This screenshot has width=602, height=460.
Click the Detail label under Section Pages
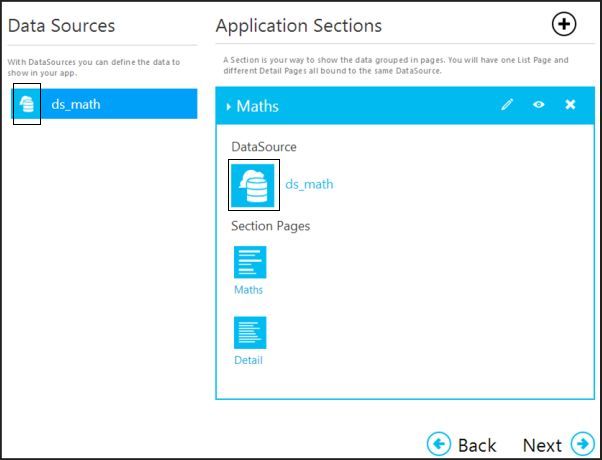[x=249, y=360]
